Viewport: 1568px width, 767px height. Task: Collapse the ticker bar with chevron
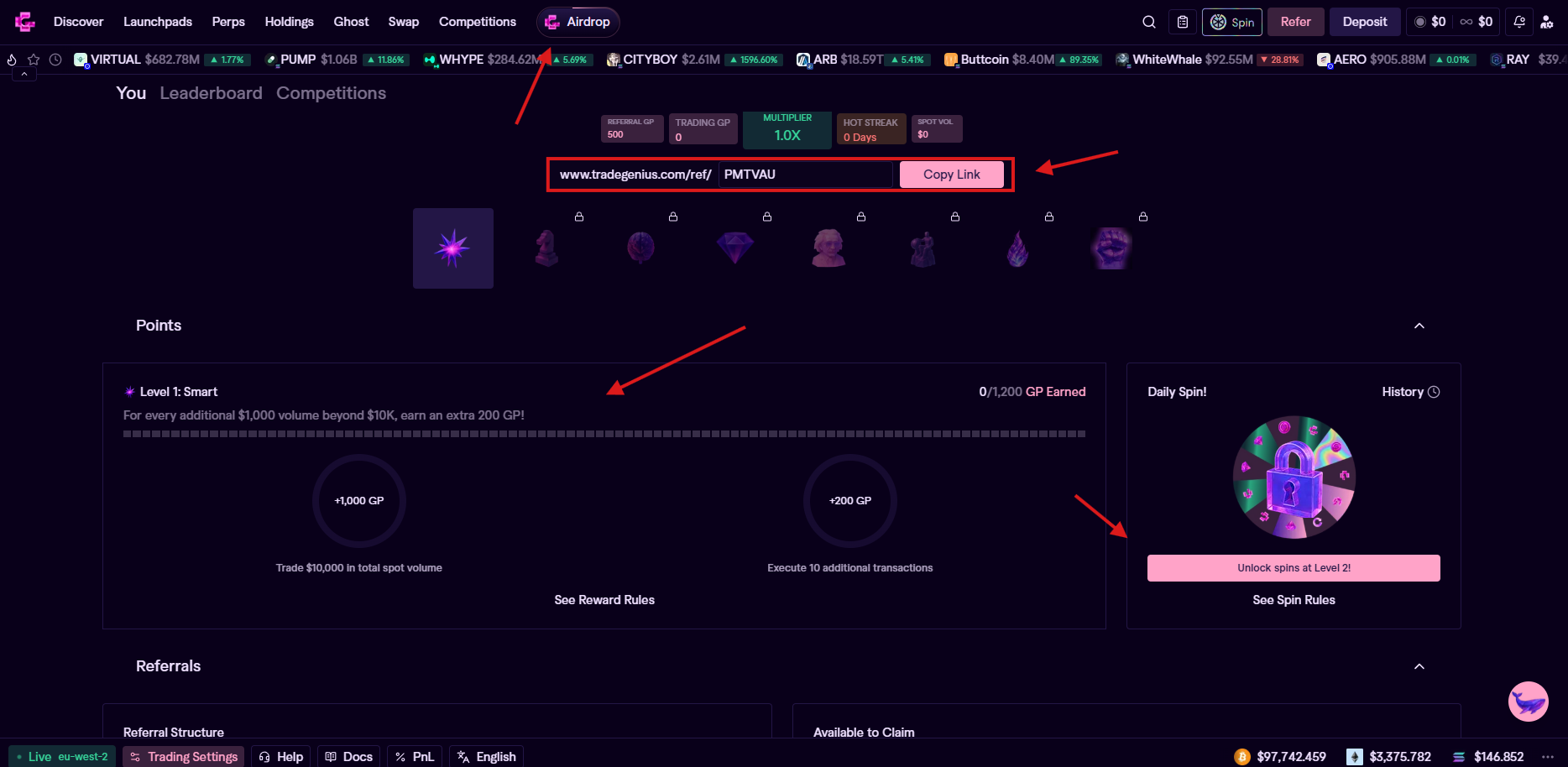coord(24,75)
